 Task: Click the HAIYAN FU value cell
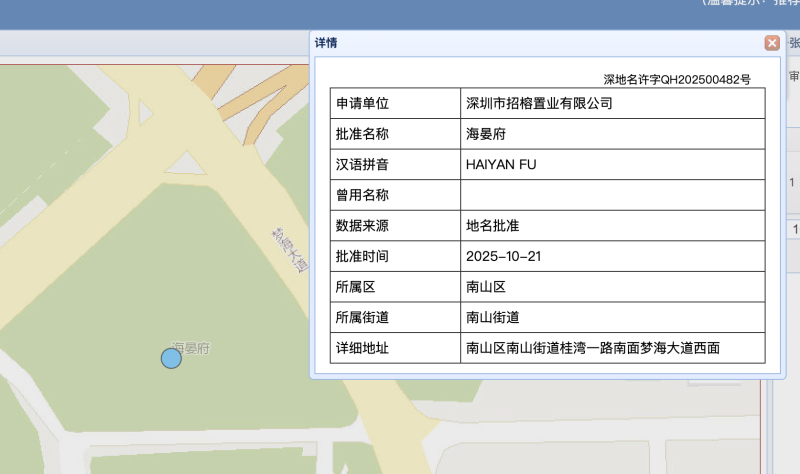coord(613,164)
